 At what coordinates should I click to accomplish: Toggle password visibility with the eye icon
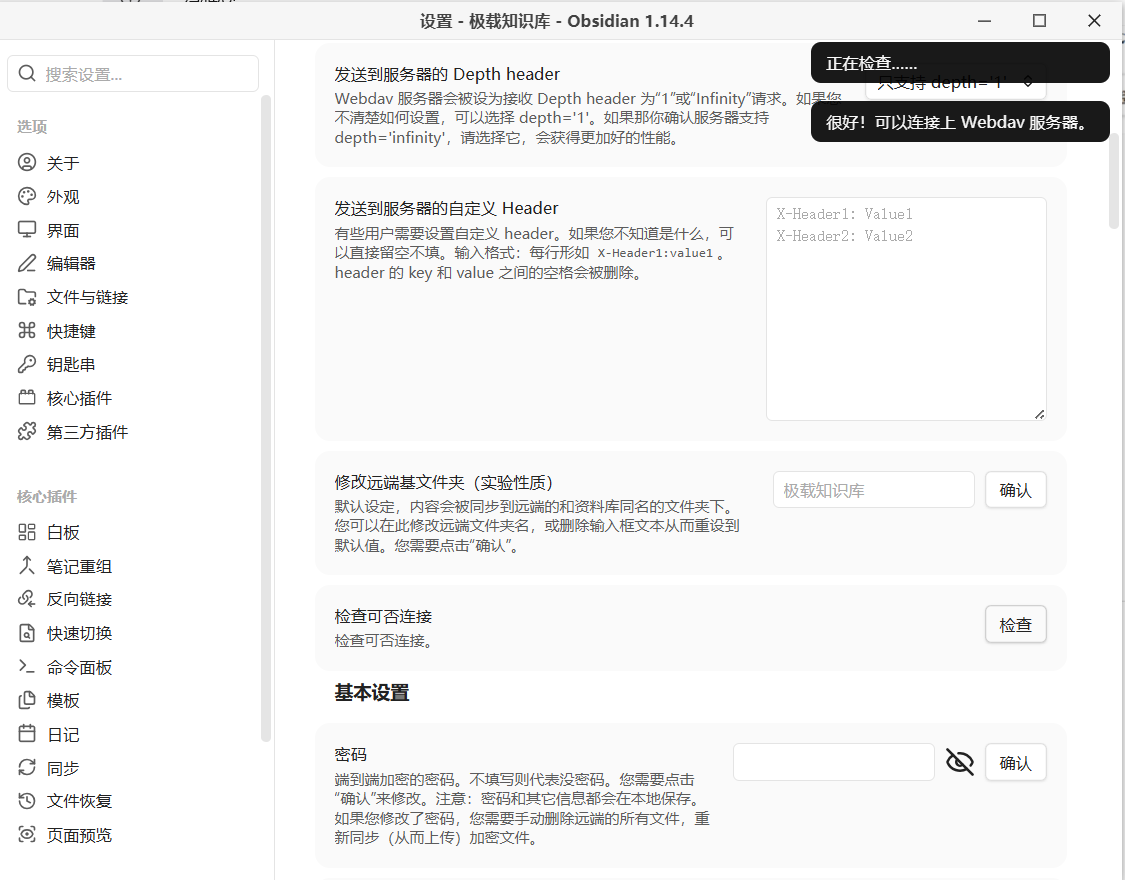coord(960,762)
